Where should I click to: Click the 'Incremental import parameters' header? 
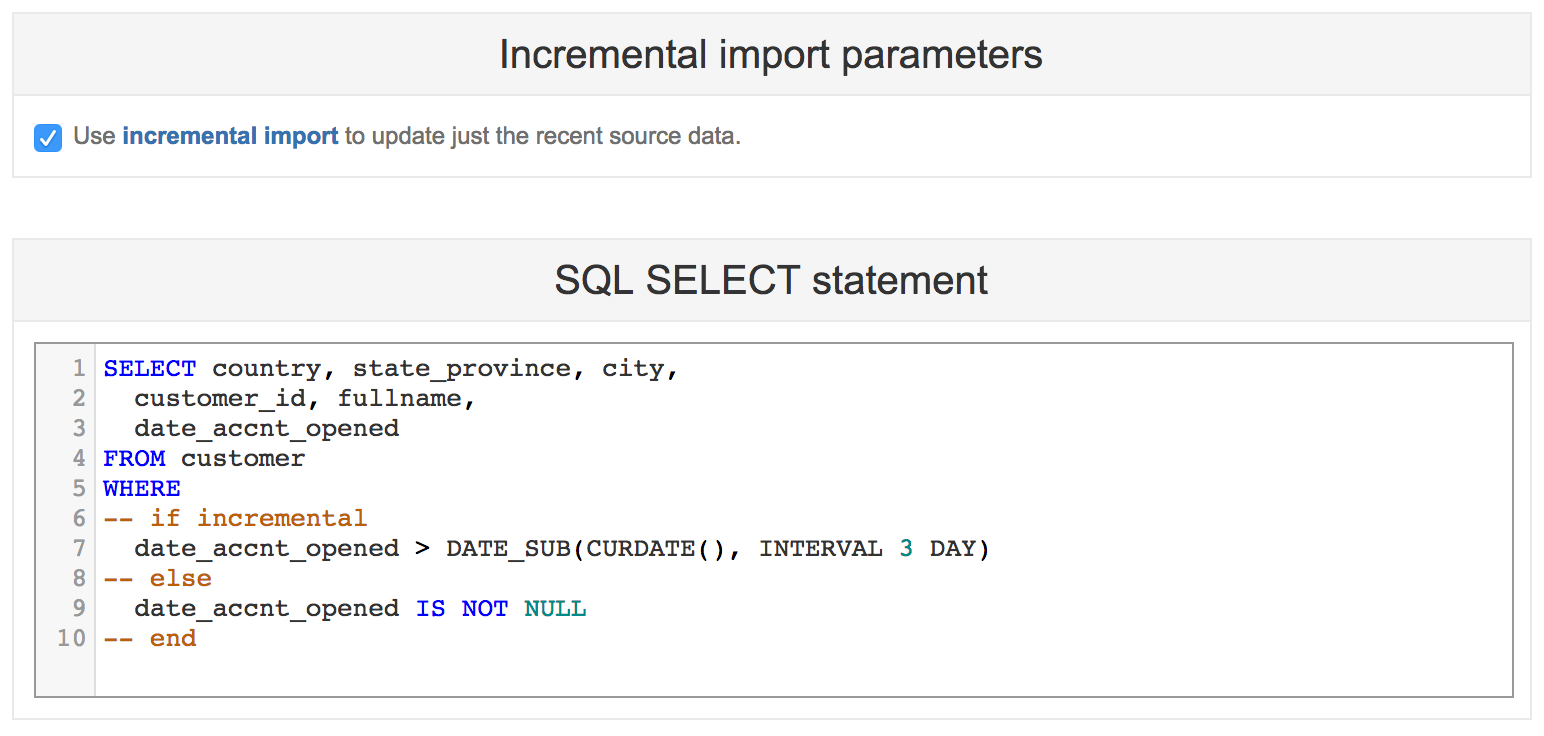point(770,55)
